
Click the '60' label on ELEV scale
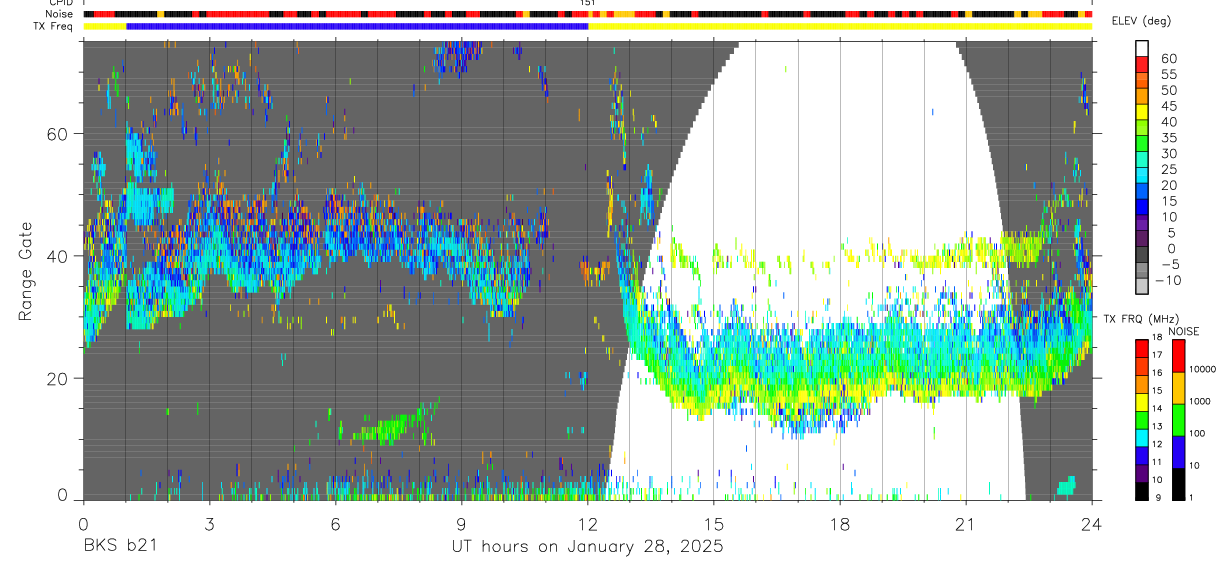click(1168, 59)
